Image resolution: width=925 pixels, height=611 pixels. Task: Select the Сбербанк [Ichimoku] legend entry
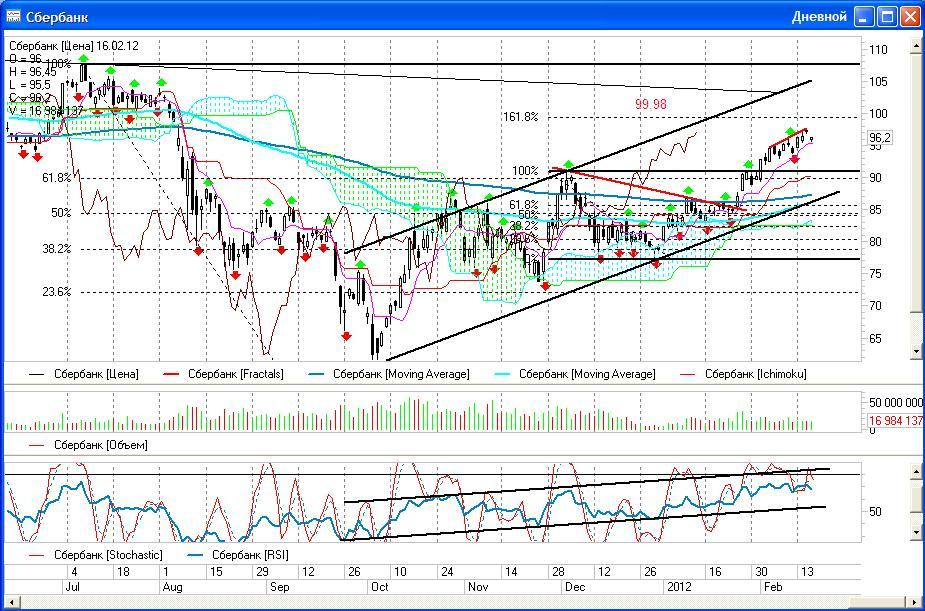click(755, 374)
